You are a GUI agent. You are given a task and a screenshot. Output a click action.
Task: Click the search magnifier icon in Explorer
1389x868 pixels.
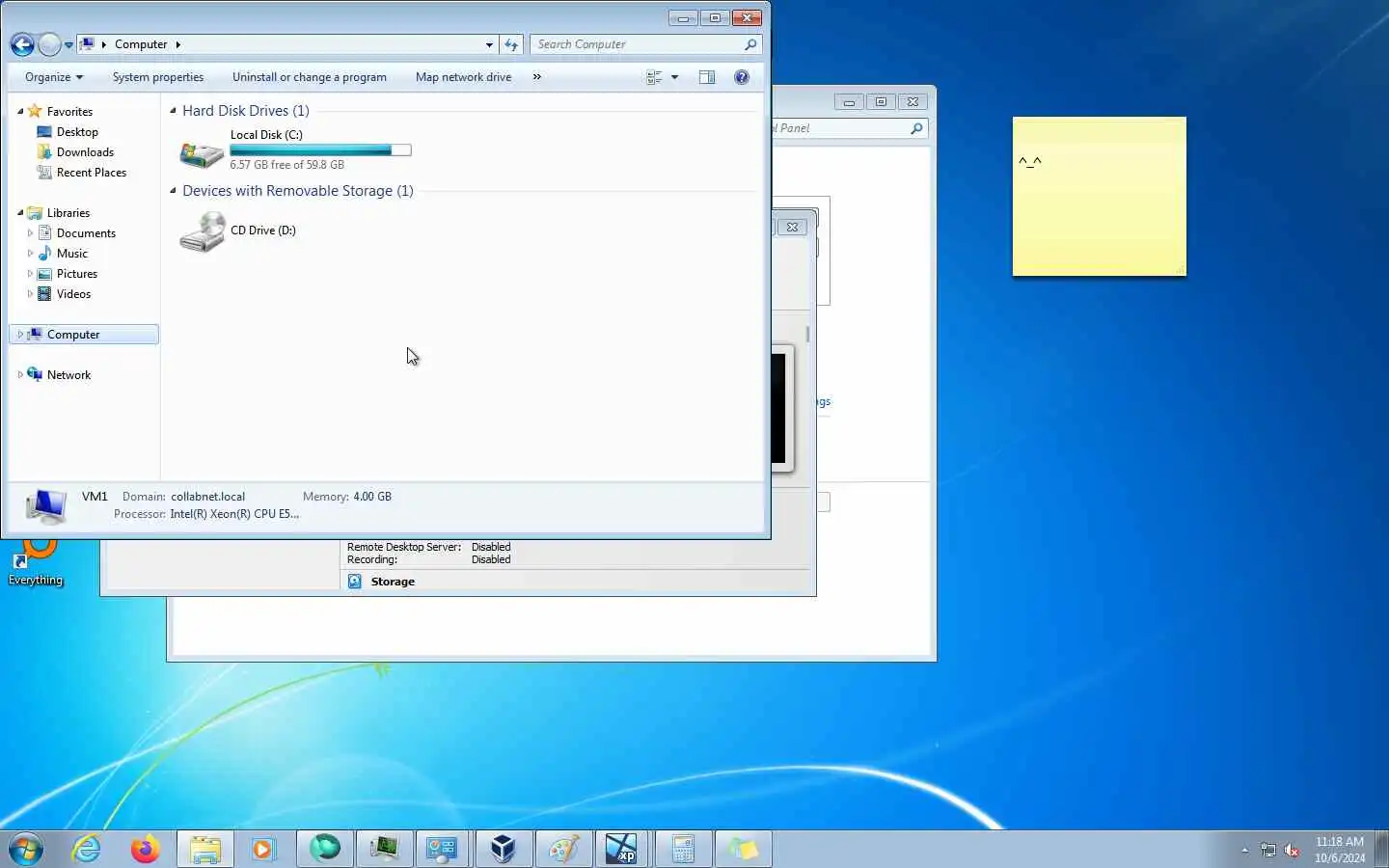tap(750, 44)
